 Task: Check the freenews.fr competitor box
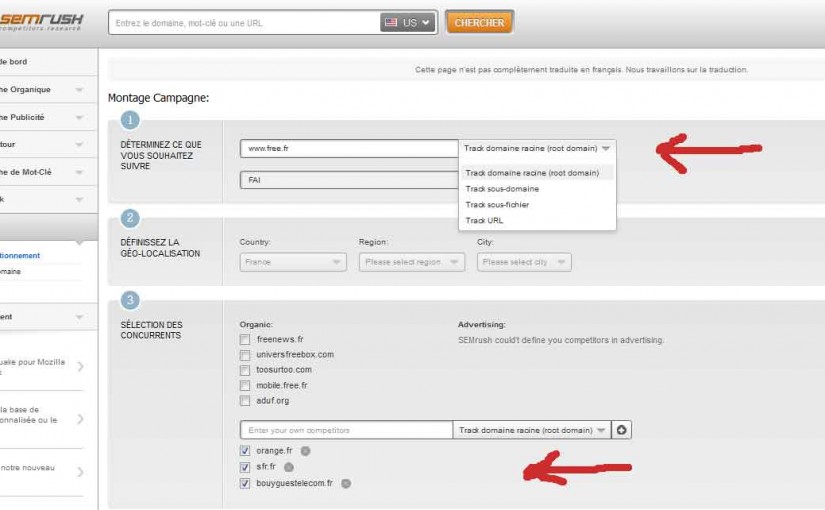pos(245,339)
